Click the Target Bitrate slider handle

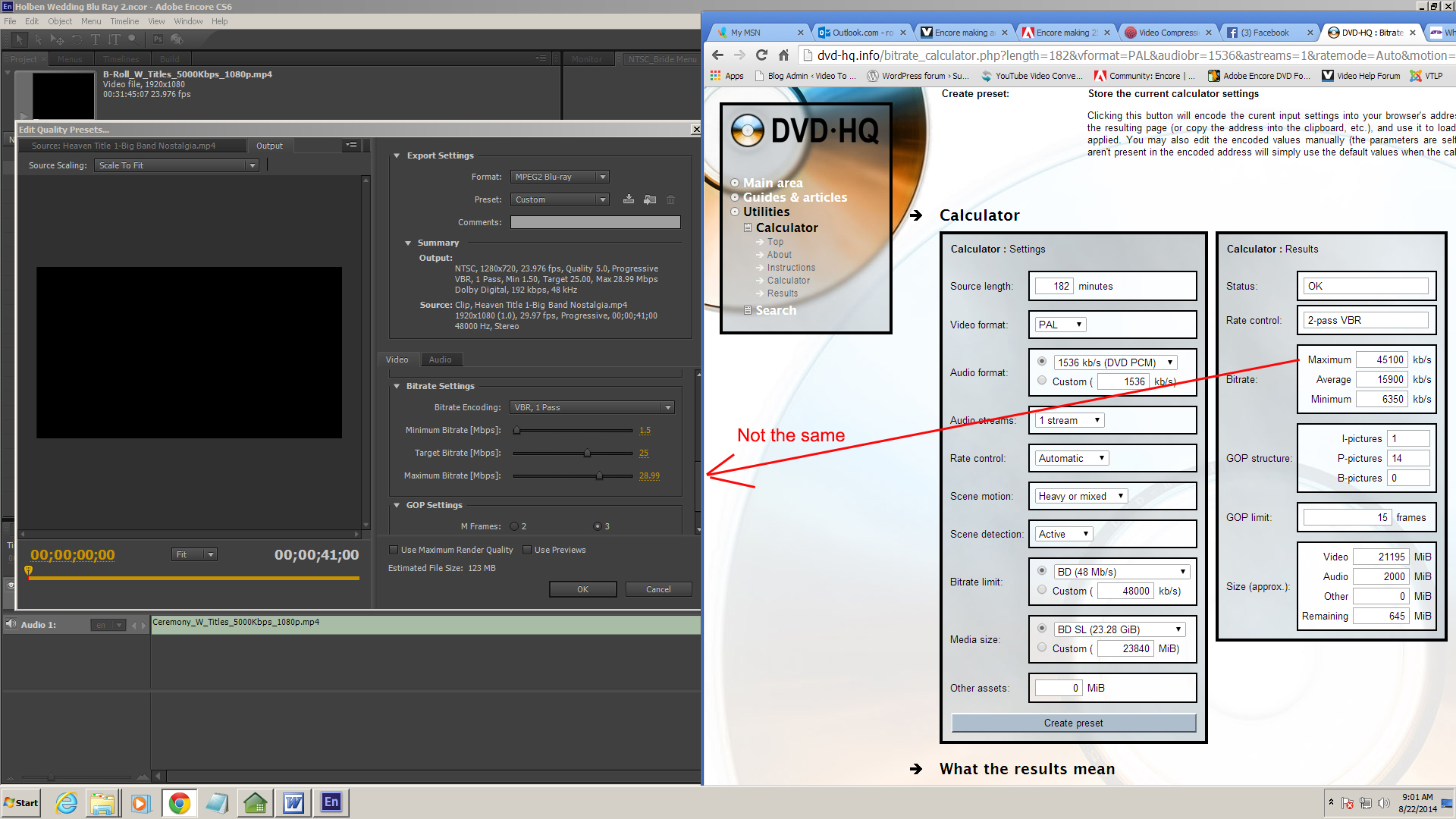tap(587, 453)
